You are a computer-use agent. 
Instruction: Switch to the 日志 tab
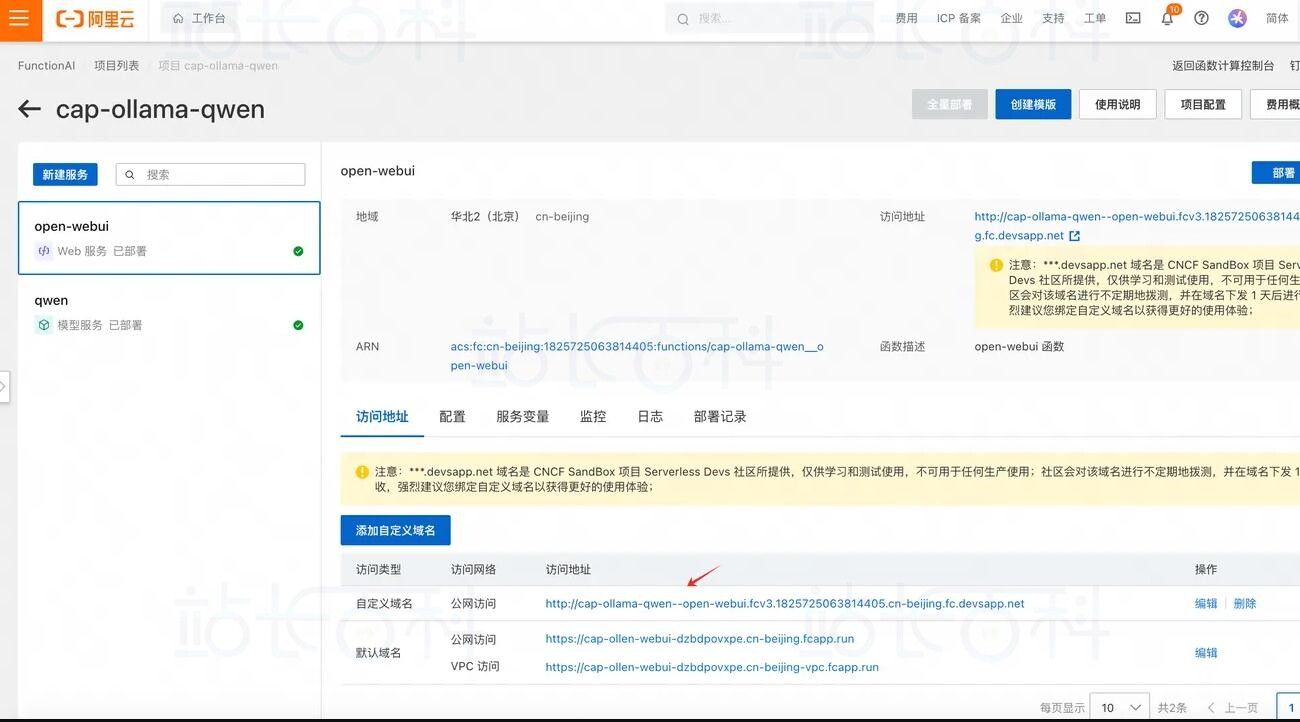point(650,416)
